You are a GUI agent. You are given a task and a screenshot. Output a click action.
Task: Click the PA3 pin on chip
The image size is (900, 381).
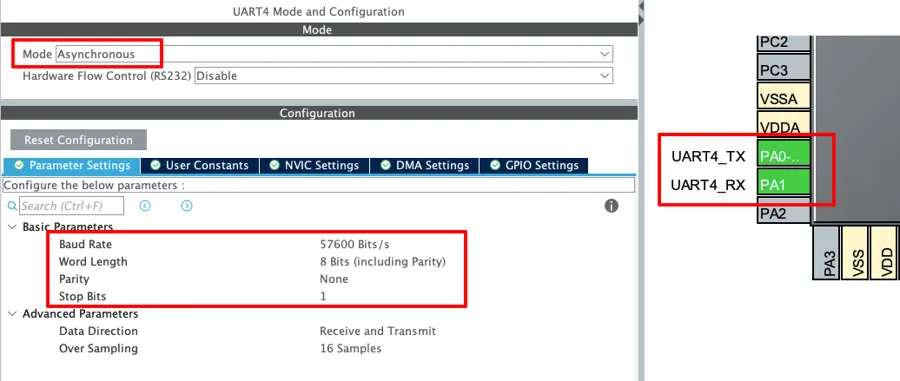[826, 252]
